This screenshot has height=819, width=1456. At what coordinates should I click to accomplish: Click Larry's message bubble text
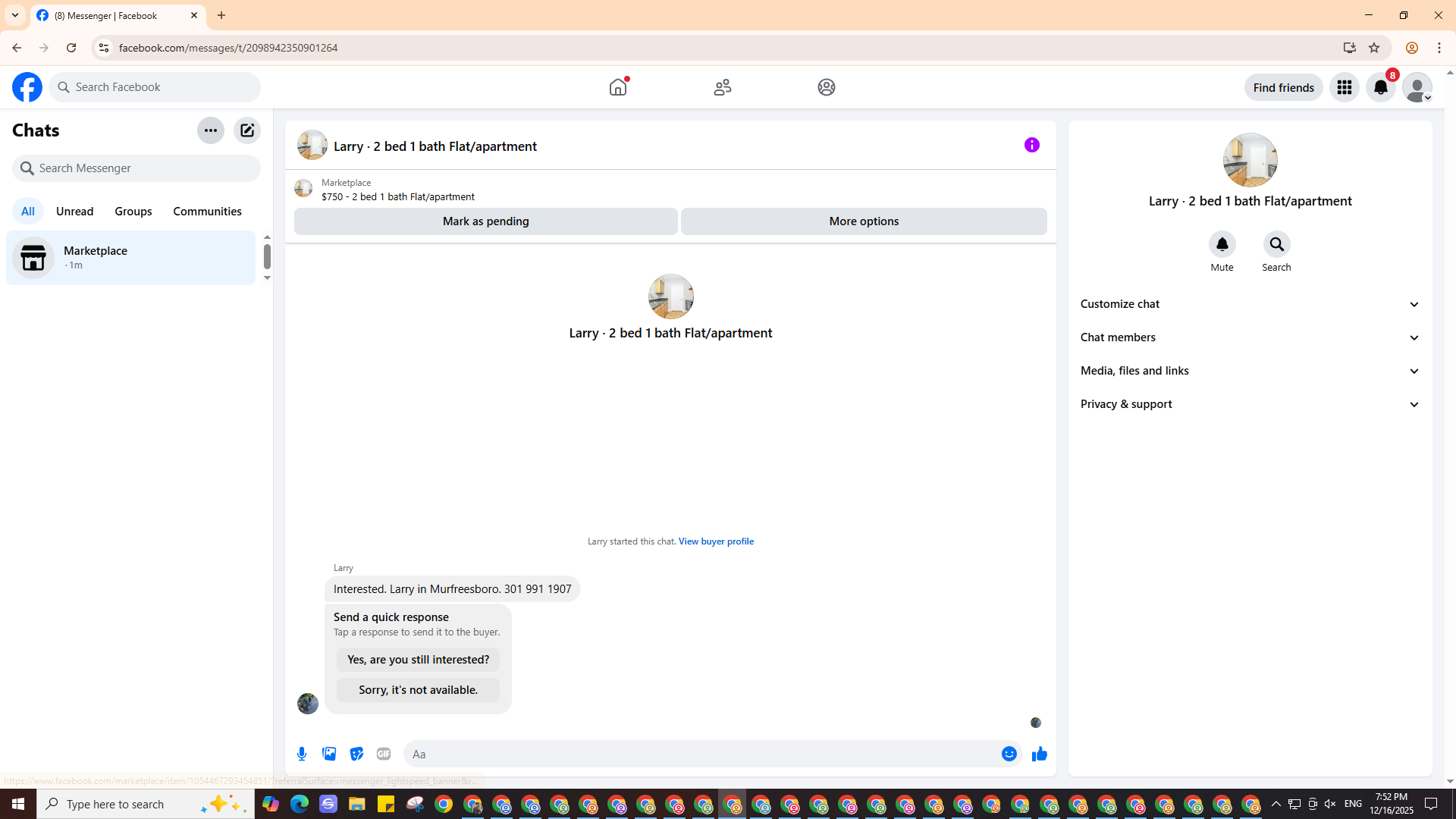(x=453, y=589)
